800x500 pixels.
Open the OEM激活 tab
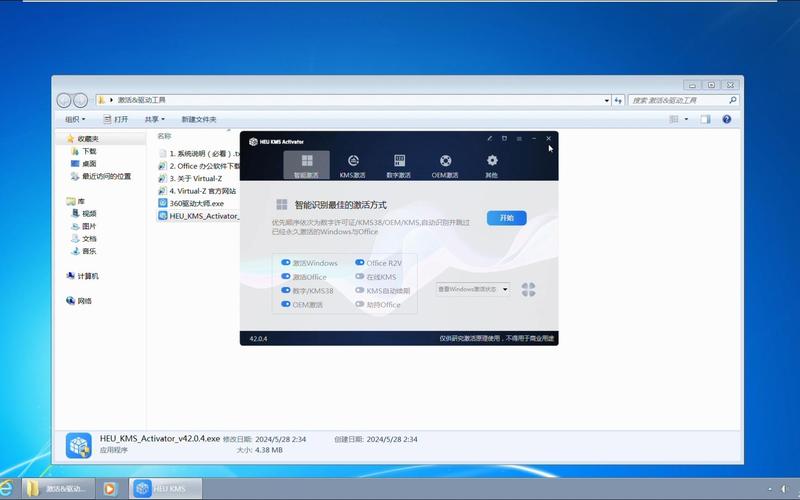point(445,165)
